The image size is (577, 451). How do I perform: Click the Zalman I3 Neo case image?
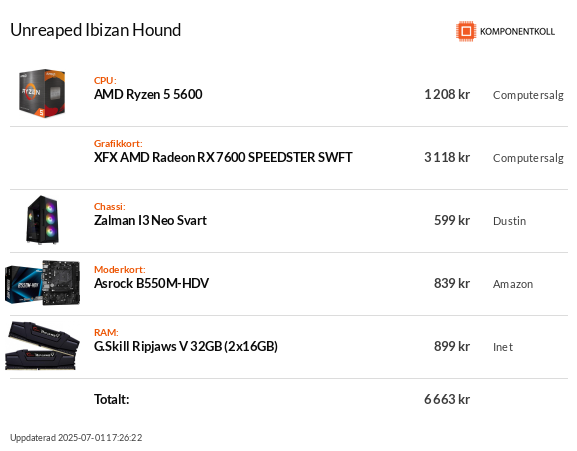coord(42,220)
